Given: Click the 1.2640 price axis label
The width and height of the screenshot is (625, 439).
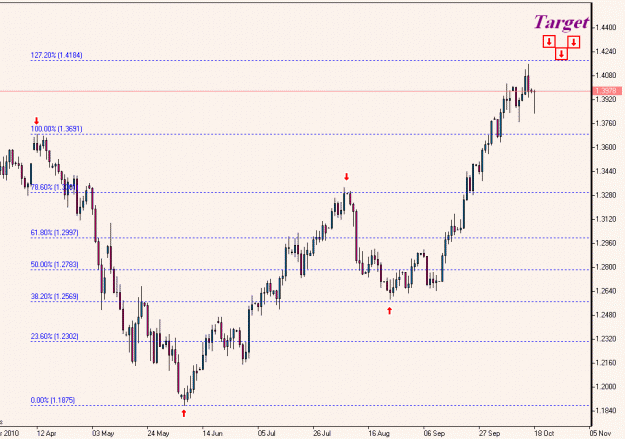Looking at the screenshot, I should click(606, 291).
